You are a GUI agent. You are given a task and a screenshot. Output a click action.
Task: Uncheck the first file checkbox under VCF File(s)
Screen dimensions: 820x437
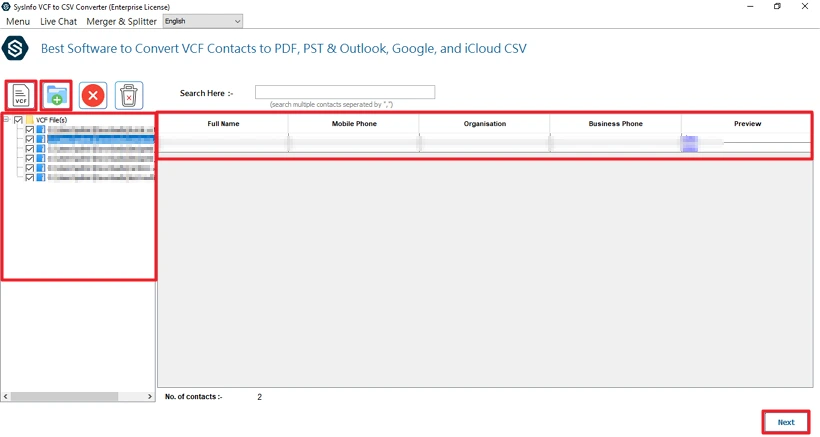coord(29,130)
